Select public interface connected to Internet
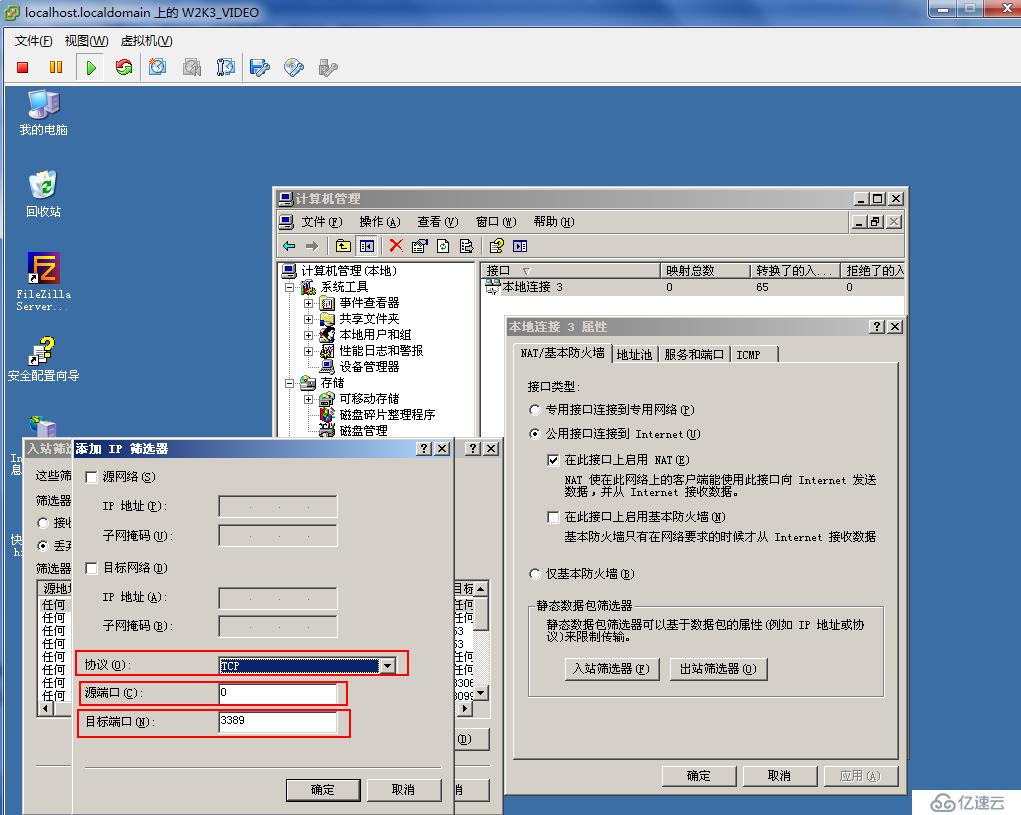This screenshot has height=815, width=1021. tap(535, 434)
